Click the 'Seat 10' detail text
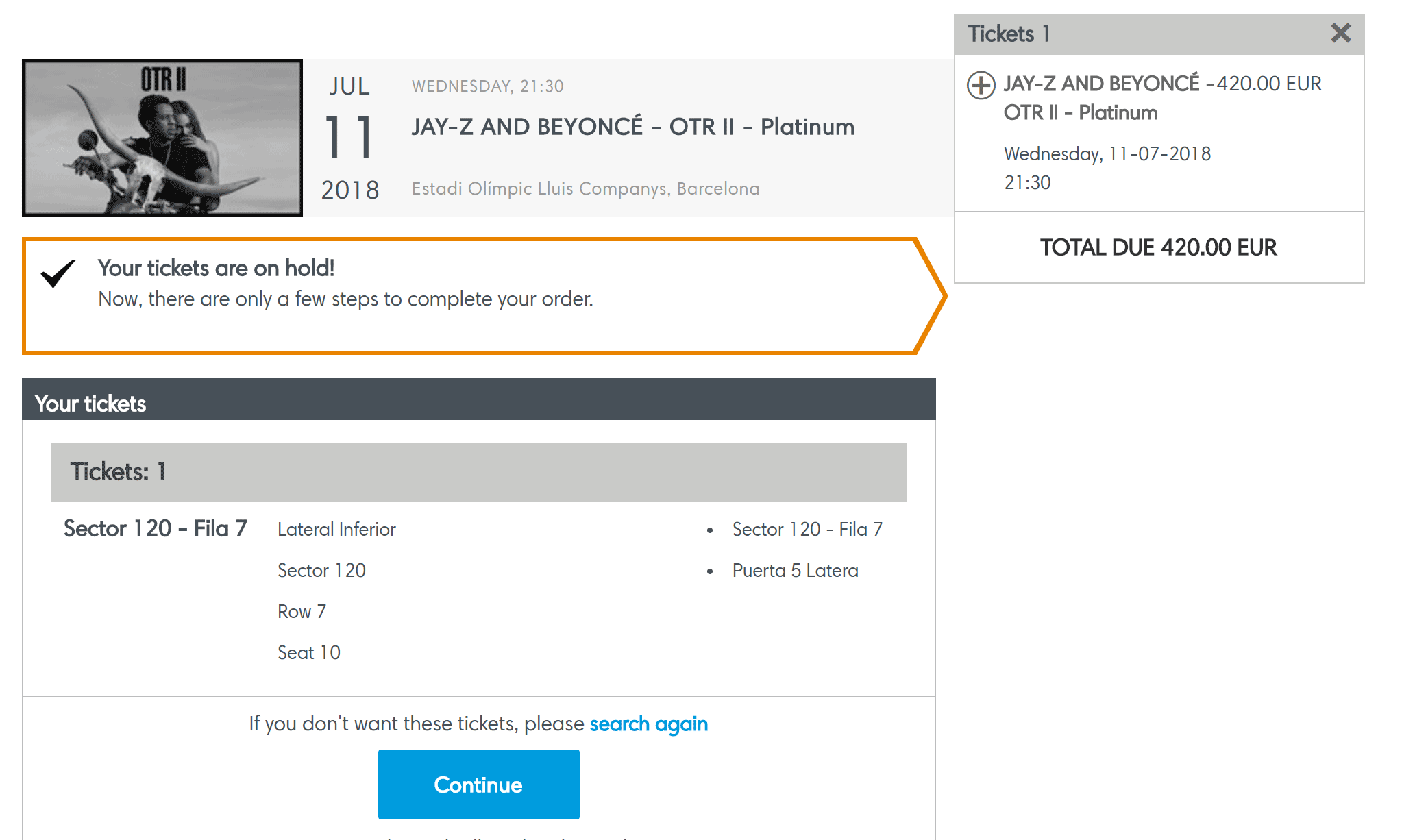The width and height of the screenshot is (1402, 840). point(308,652)
